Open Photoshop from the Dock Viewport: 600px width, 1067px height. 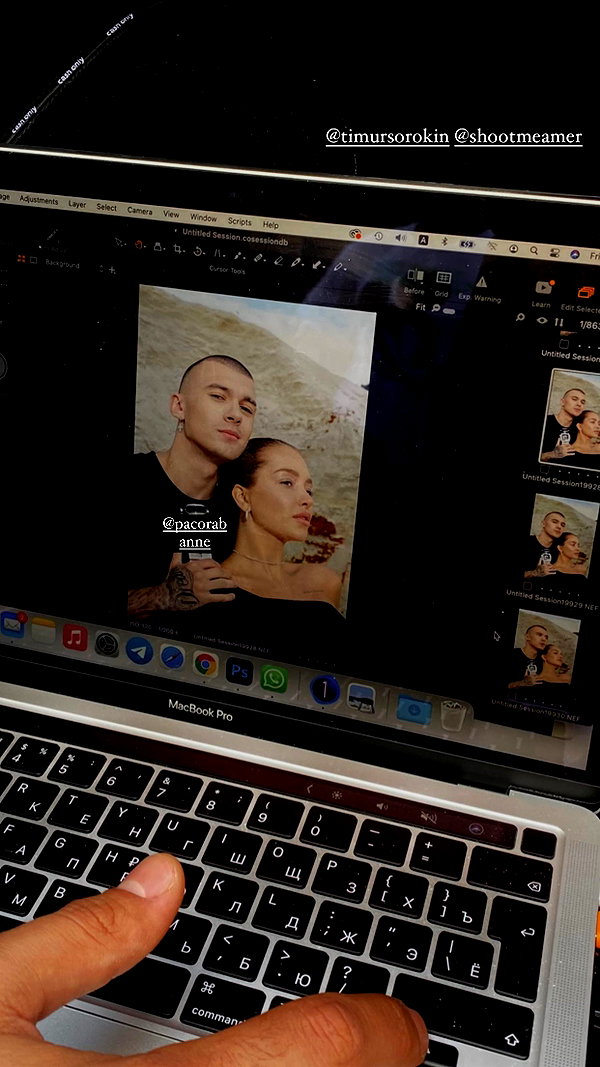239,672
